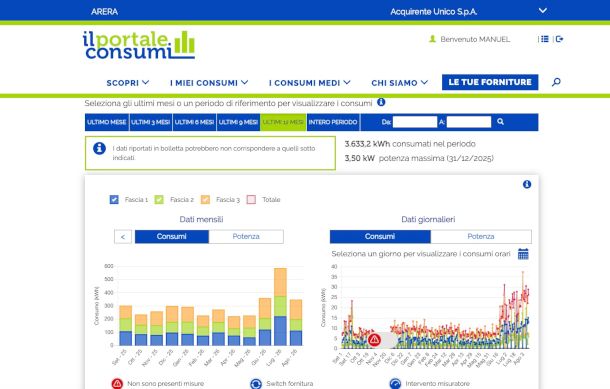Click the Ago - 26 bar in monthly chart
The height and width of the screenshot is (389, 610).
[296, 322]
